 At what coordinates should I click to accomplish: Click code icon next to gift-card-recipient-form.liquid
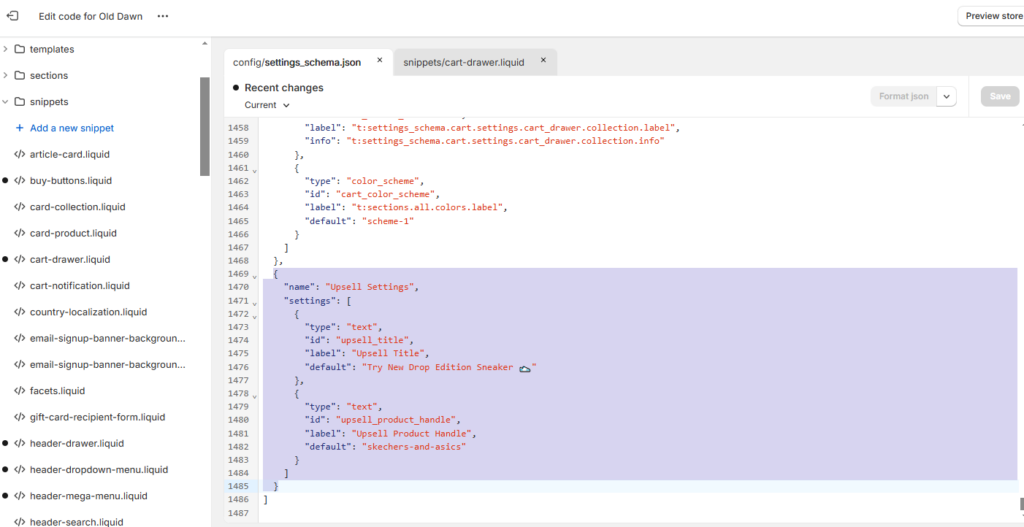click(x=20, y=417)
